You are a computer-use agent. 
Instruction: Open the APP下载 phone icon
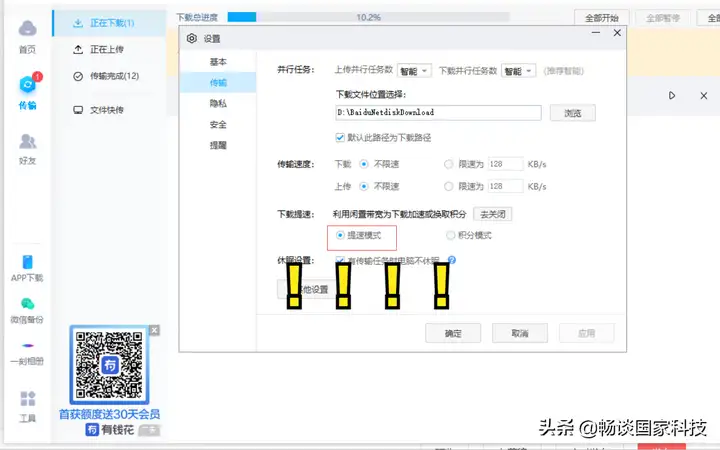pos(28,262)
